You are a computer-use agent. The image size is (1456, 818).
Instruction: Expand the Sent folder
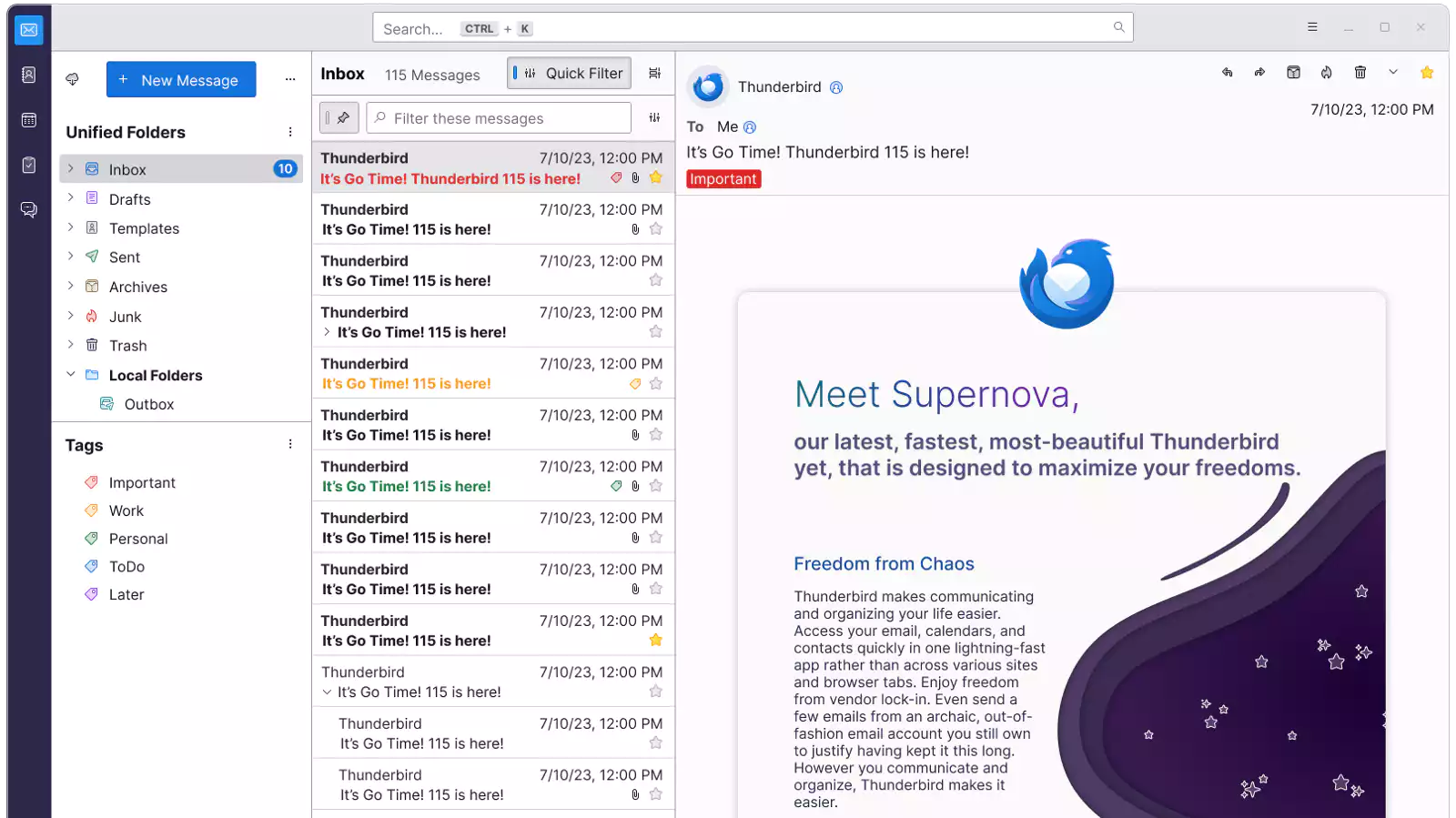tap(71, 257)
